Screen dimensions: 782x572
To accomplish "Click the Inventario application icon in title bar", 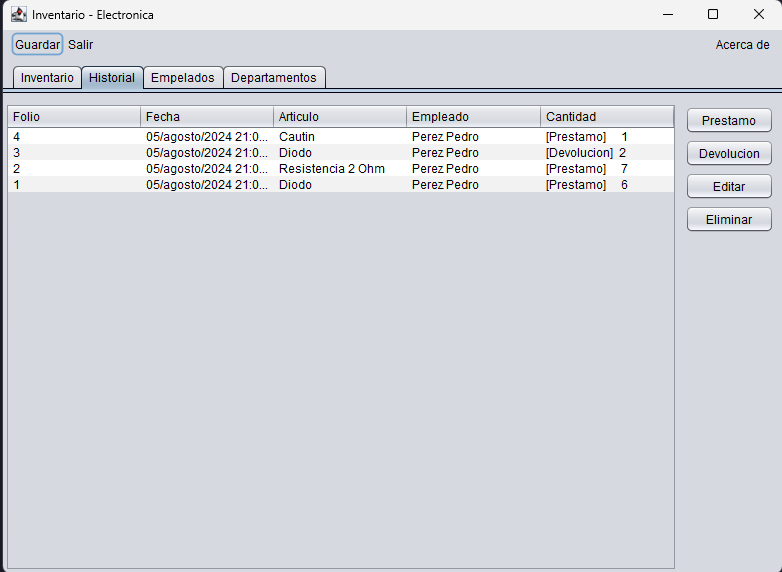I will pyautogui.click(x=19, y=14).
